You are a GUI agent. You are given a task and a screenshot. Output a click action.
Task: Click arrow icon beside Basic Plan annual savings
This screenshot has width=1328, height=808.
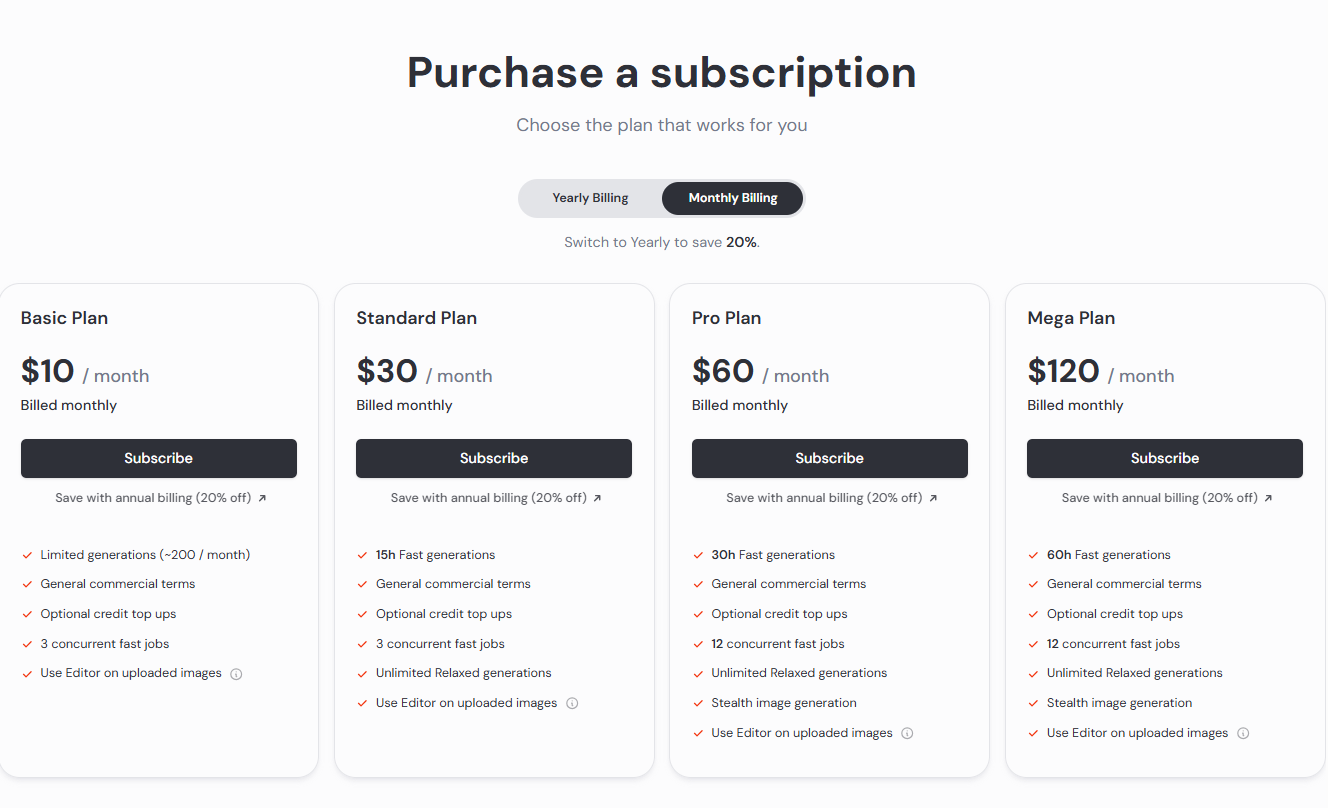[262, 498]
